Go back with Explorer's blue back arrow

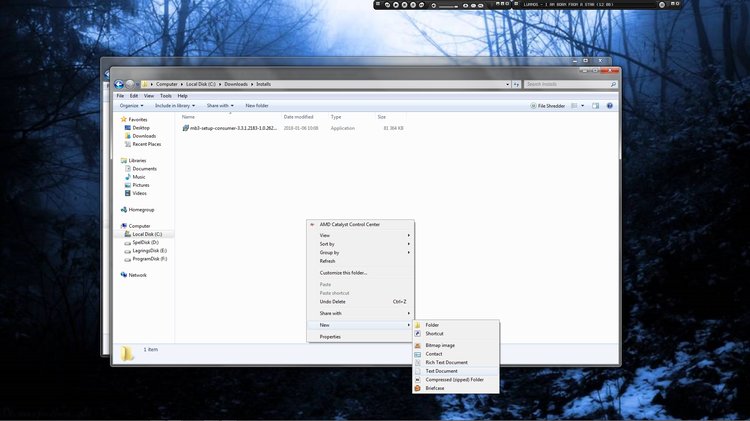point(119,84)
